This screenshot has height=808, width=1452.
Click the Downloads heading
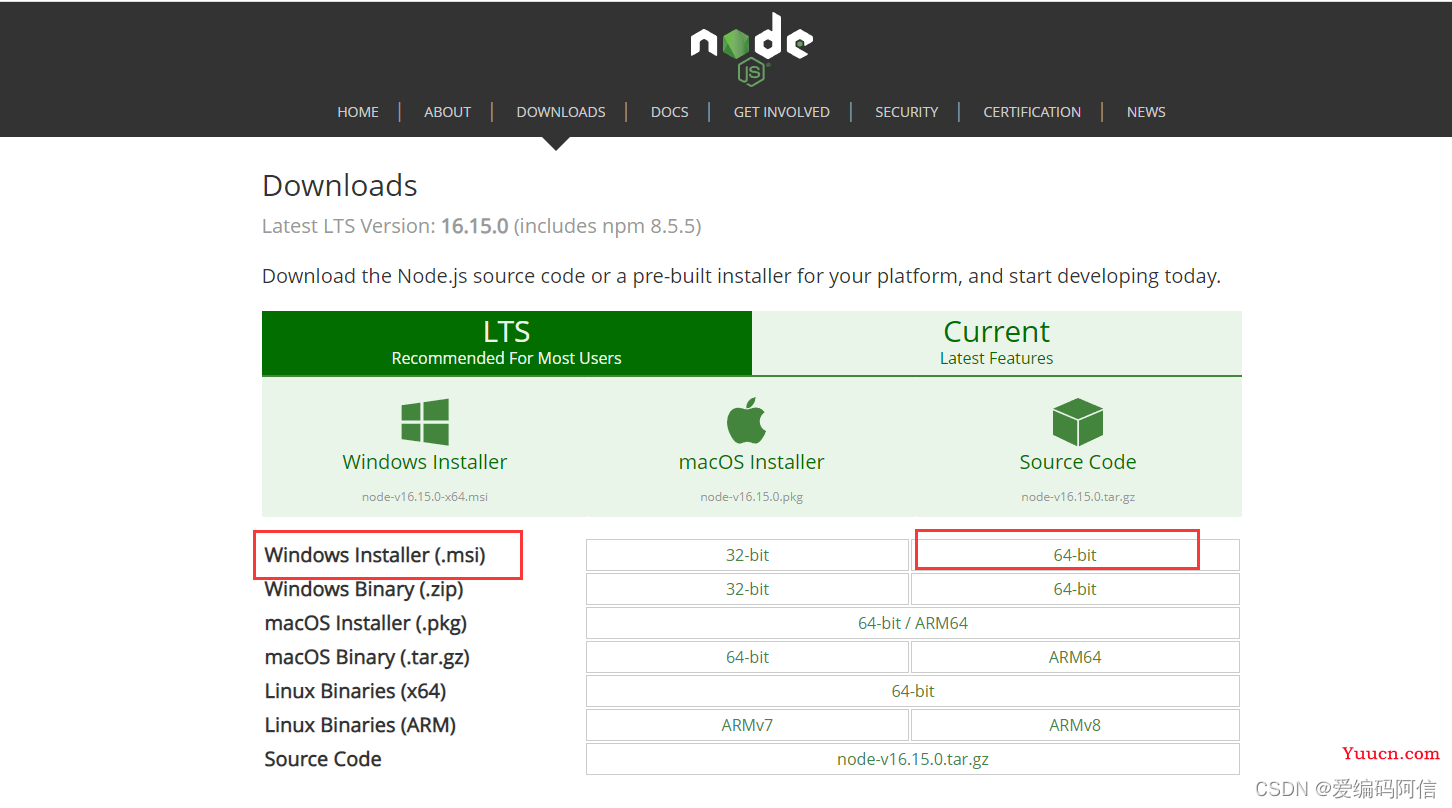tap(340, 186)
